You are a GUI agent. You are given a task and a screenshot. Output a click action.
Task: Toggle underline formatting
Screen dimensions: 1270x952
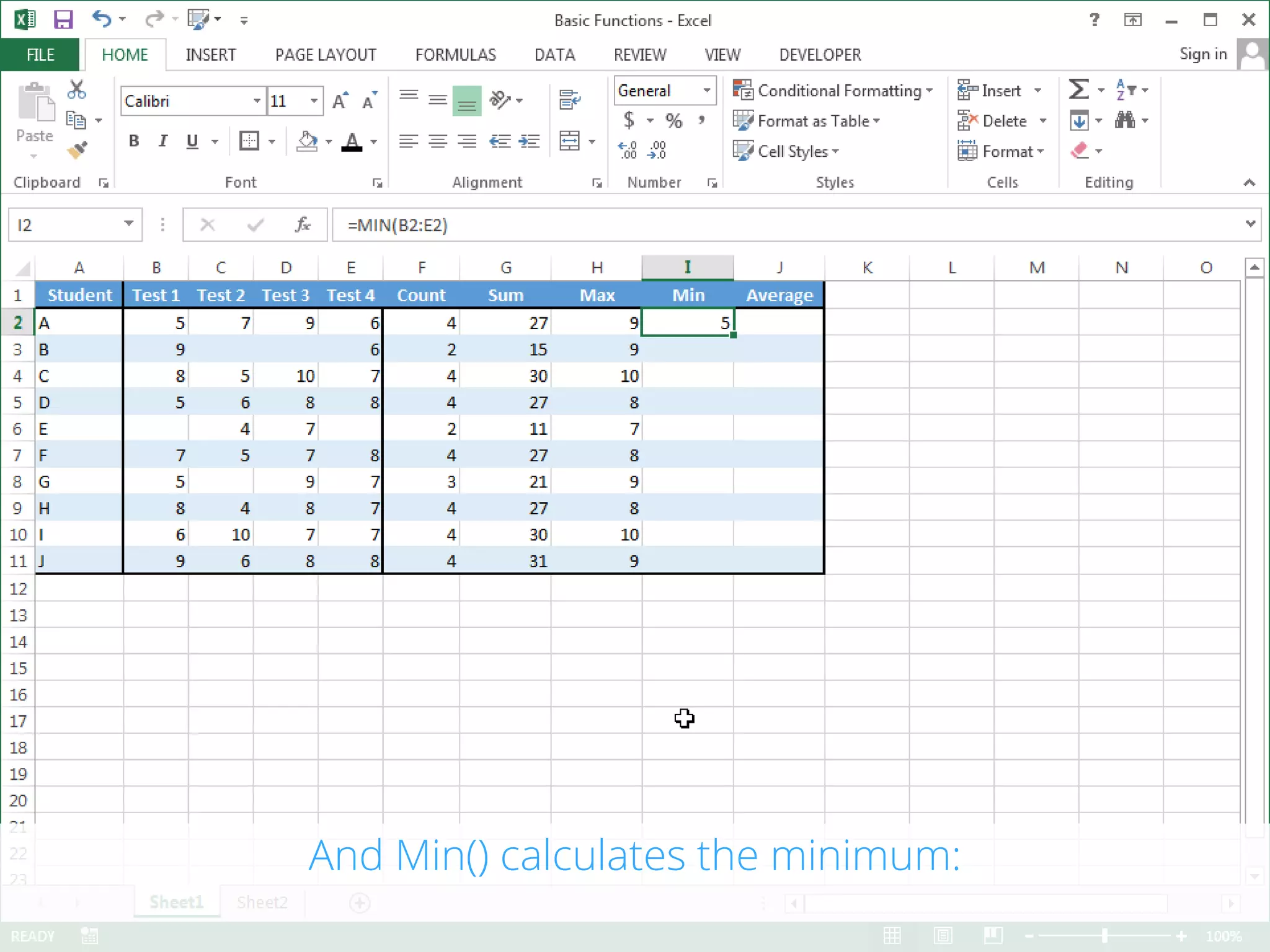(x=192, y=141)
